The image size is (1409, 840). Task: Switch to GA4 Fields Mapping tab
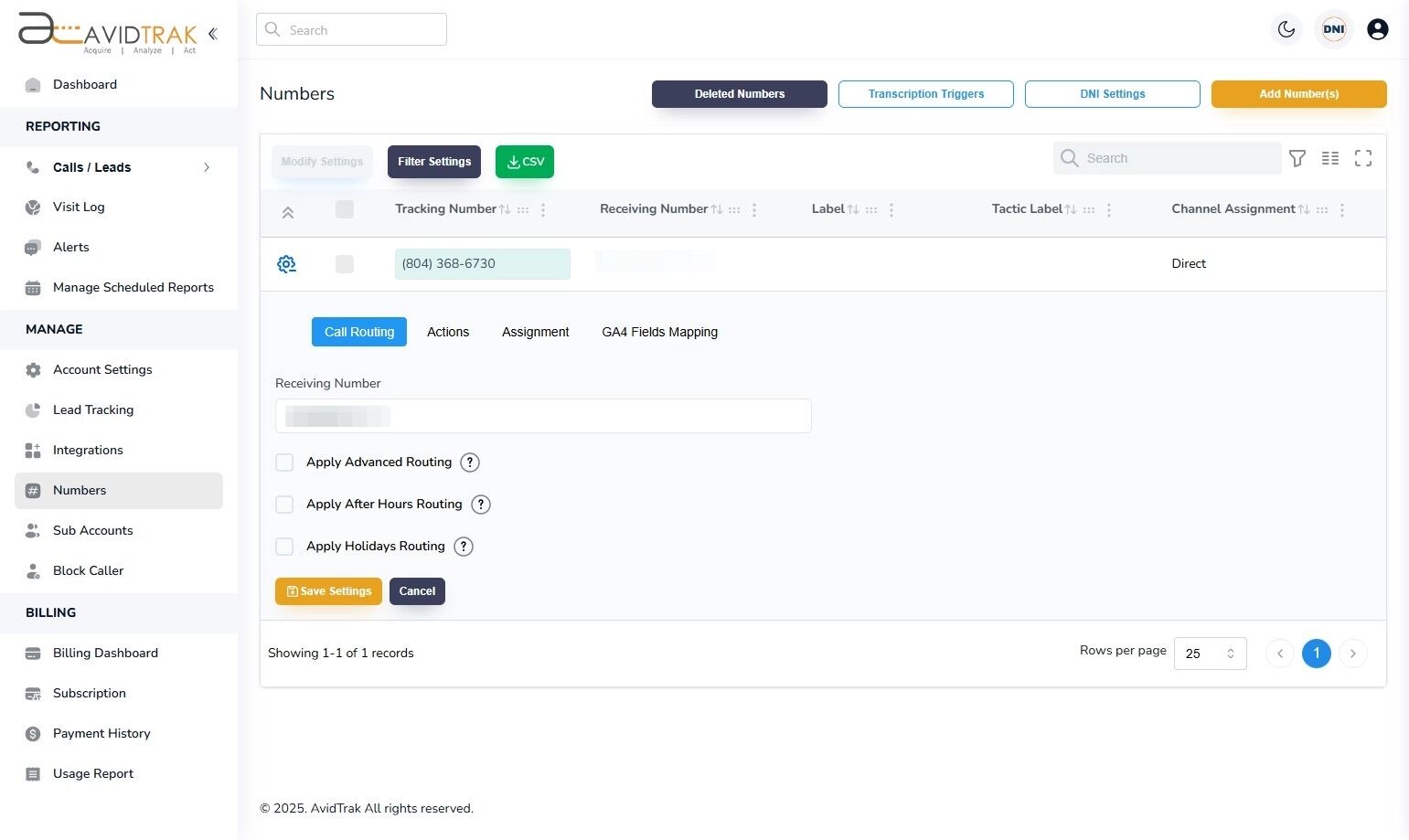[x=660, y=332]
